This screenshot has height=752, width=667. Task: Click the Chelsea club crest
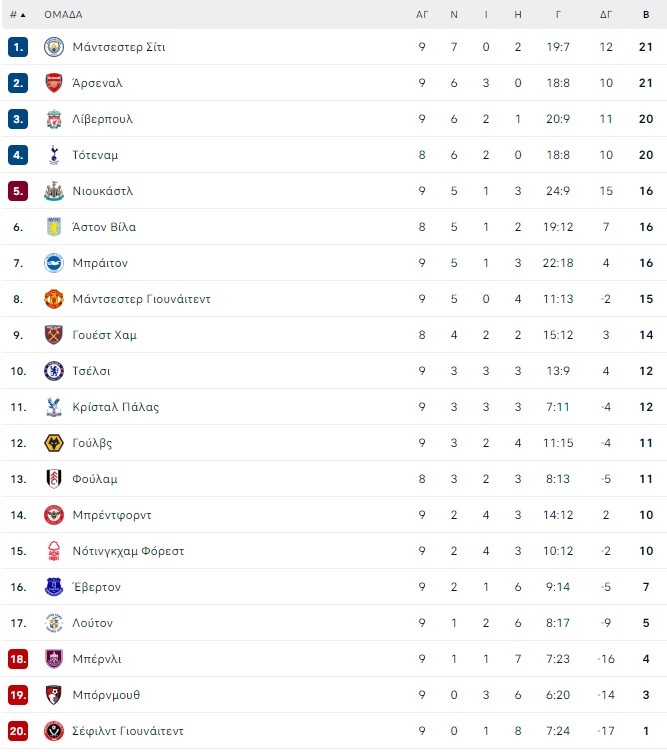(54, 371)
